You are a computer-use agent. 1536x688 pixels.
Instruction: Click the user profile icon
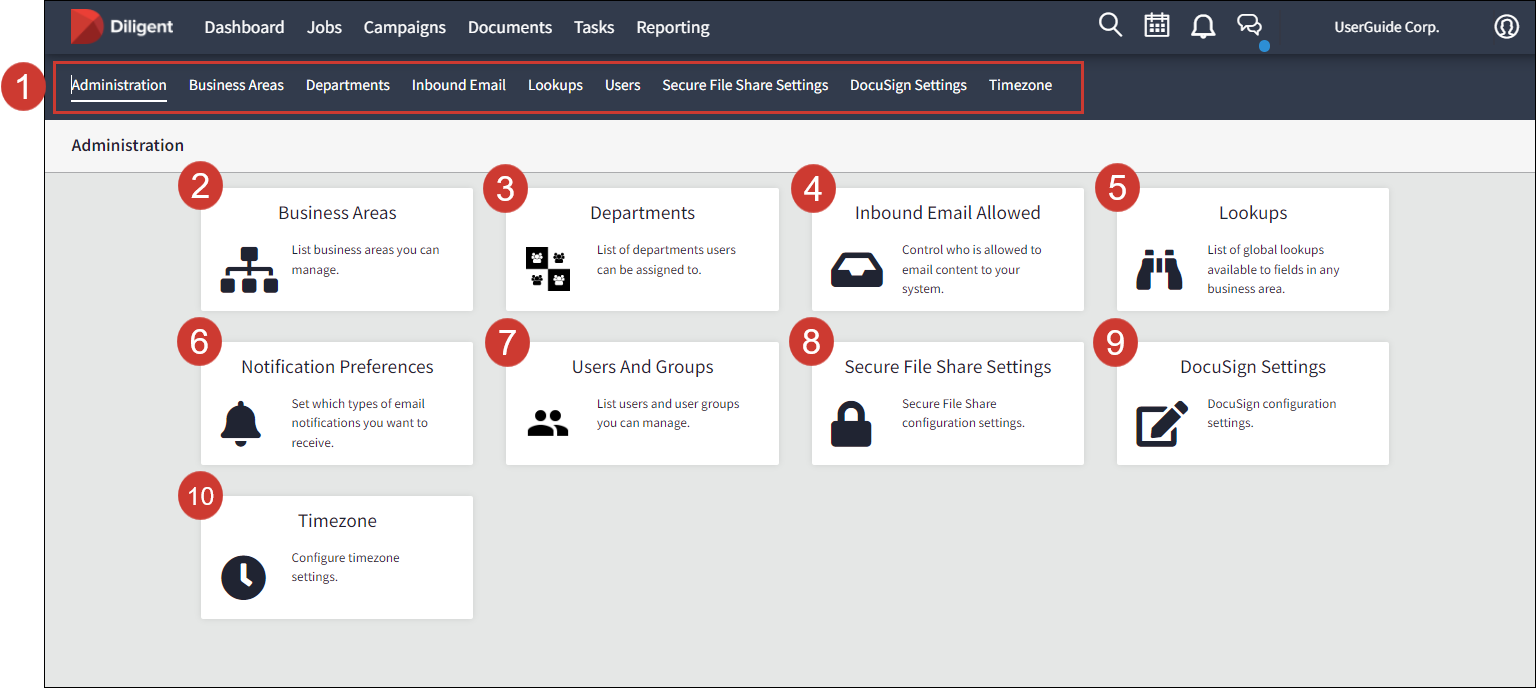tap(1506, 27)
